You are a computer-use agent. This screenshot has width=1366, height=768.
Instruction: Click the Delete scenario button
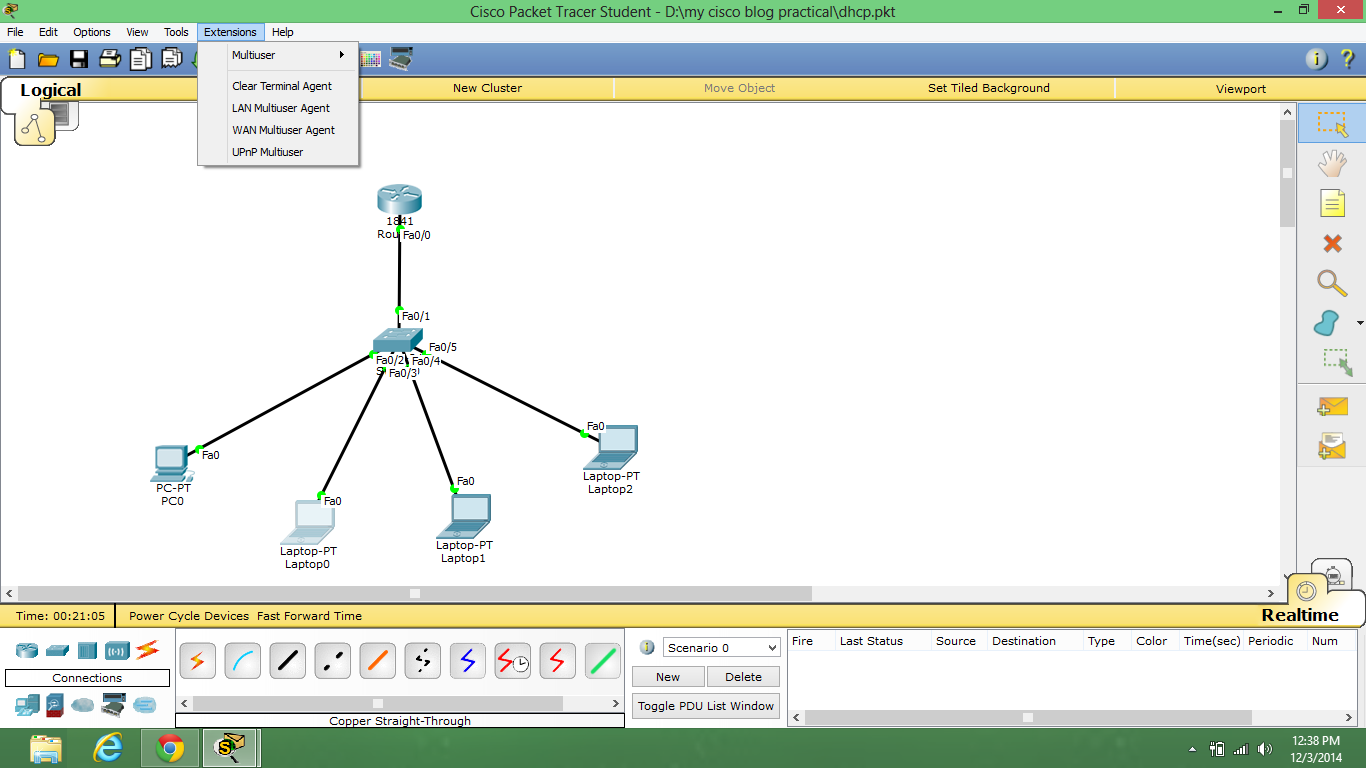(x=743, y=677)
